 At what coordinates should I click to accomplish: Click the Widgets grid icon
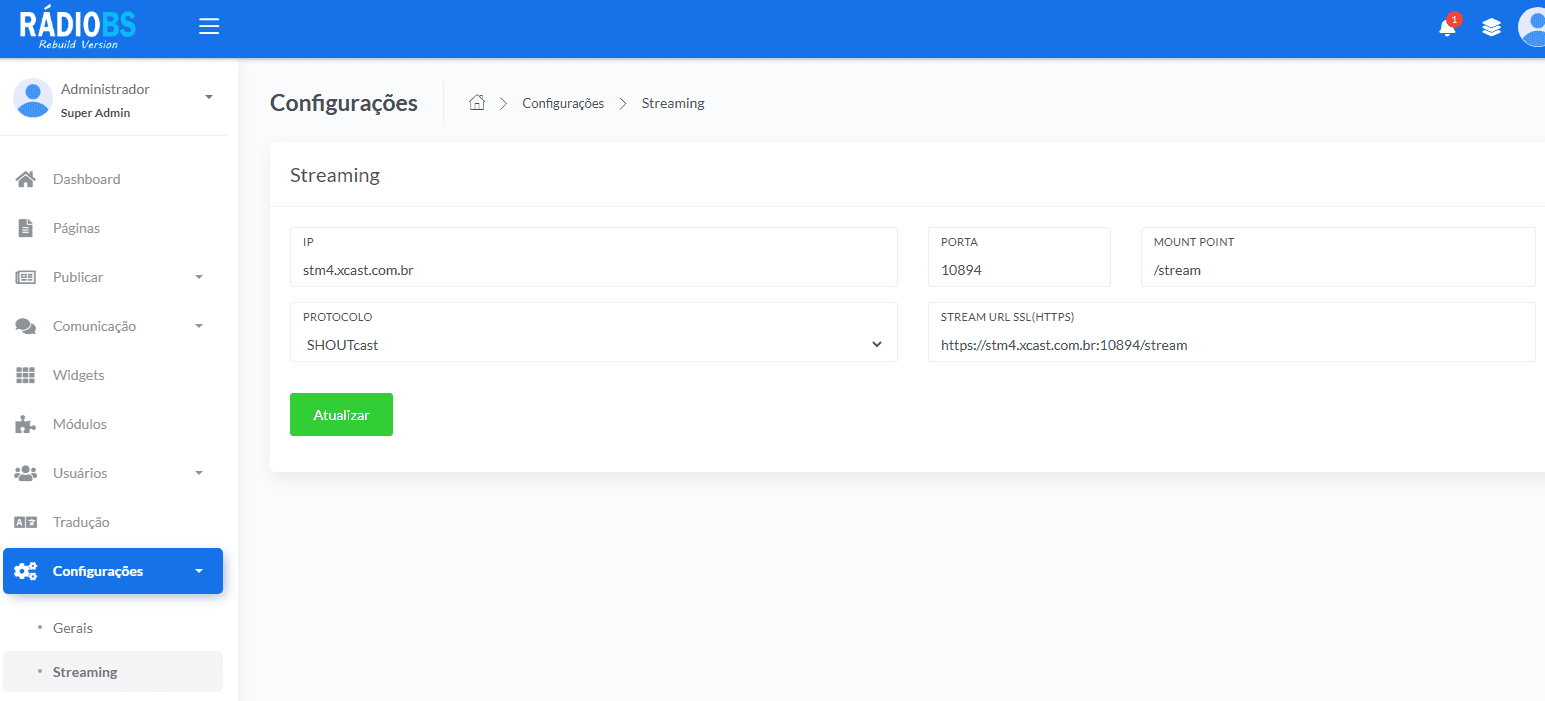26,375
